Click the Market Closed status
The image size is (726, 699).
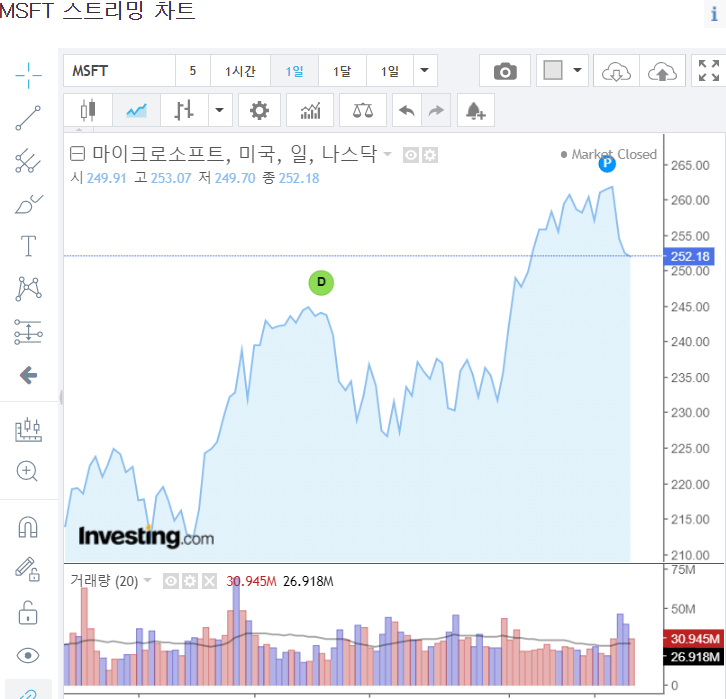[x=609, y=154]
